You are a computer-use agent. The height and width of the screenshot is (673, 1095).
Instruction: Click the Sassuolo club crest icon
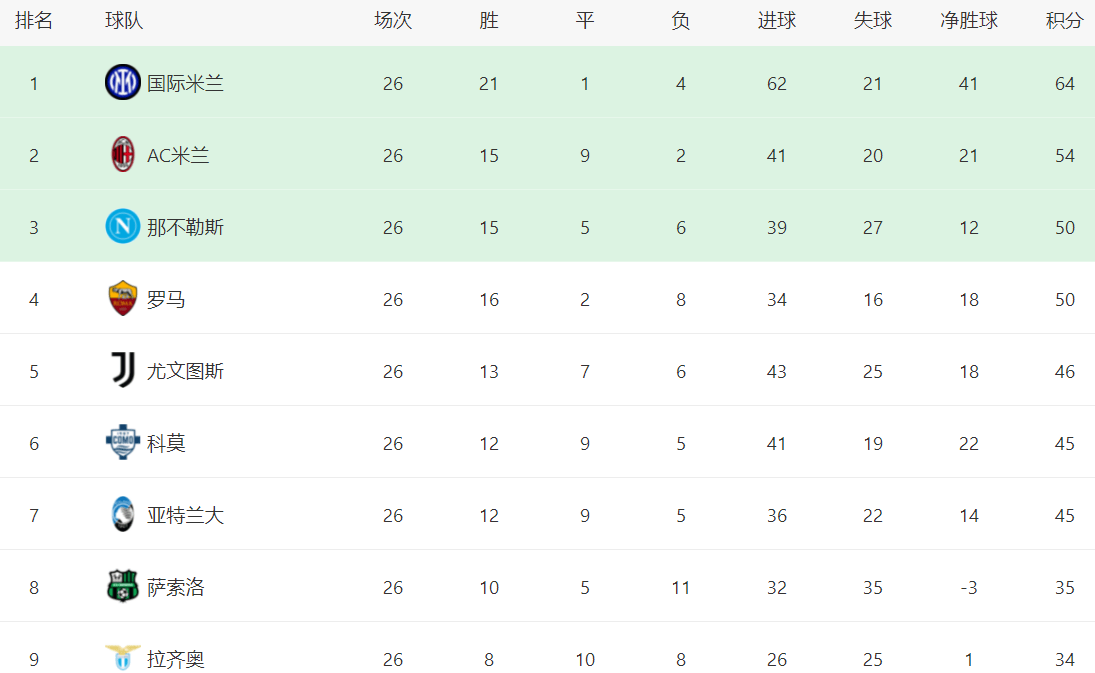pos(122,587)
